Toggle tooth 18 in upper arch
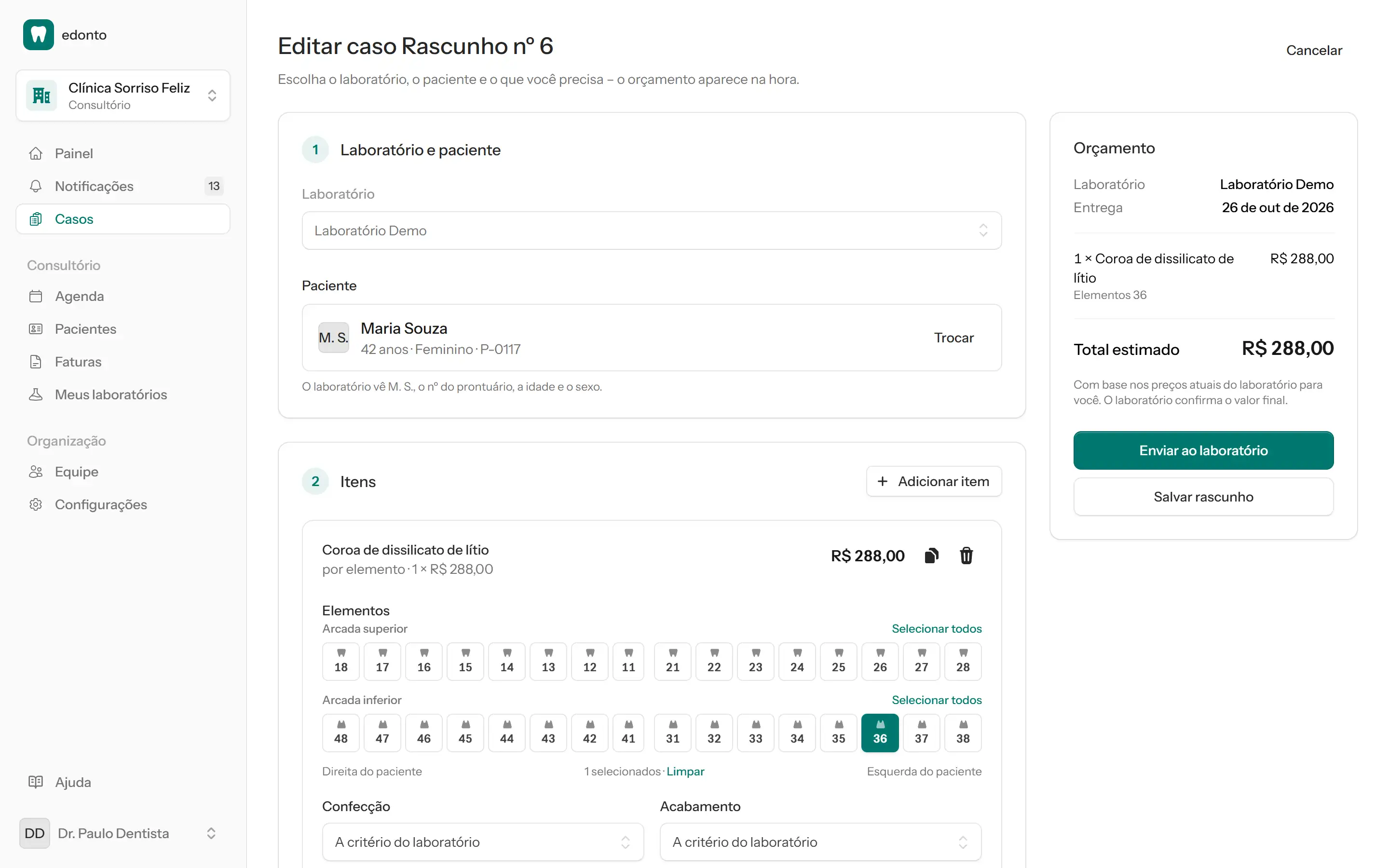This screenshot has height=868, width=1389. [341, 661]
